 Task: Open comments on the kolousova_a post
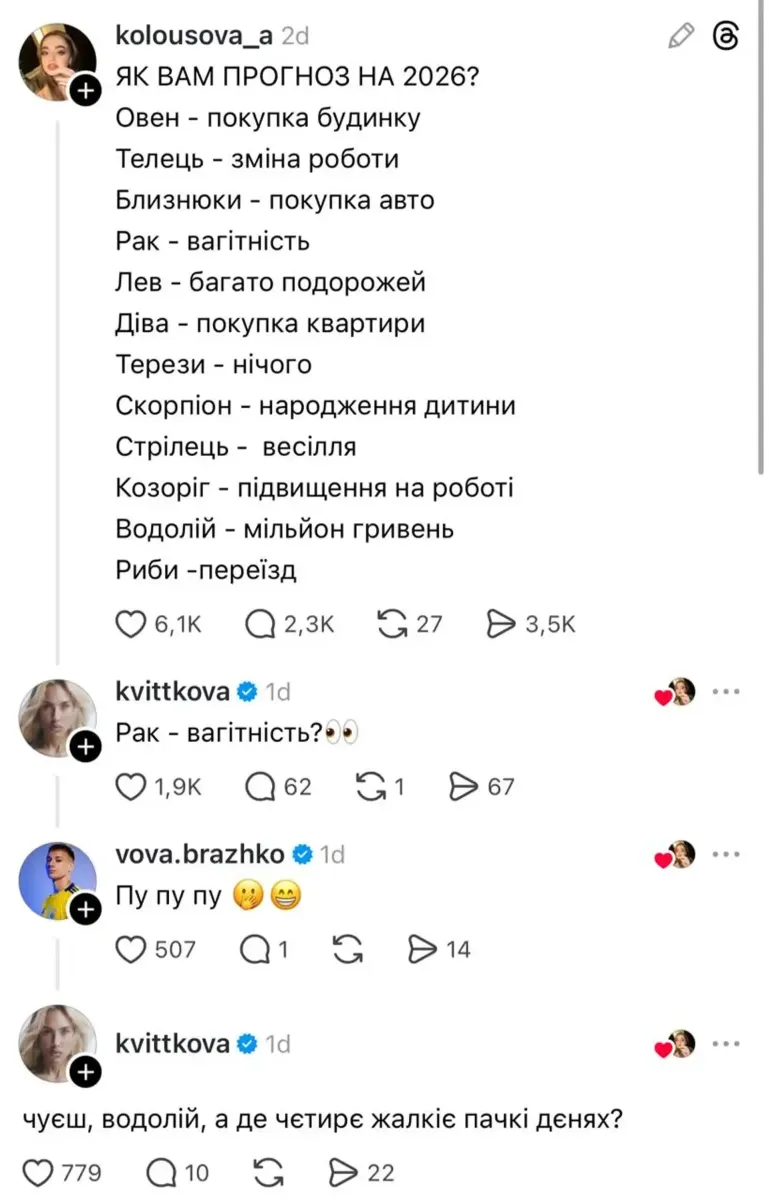pyautogui.click(x=260, y=625)
